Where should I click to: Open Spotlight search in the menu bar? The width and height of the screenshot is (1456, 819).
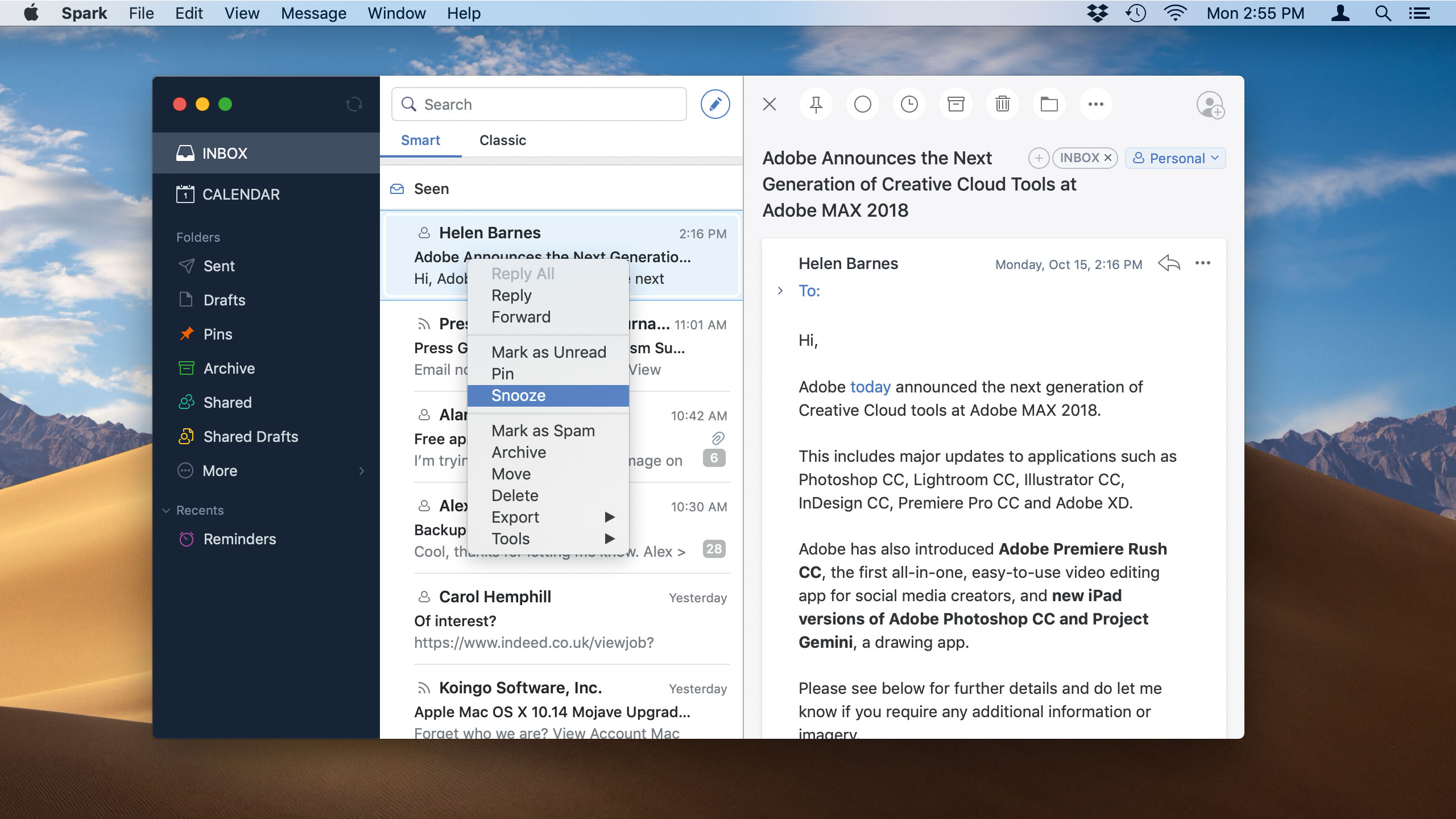point(1383,13)
